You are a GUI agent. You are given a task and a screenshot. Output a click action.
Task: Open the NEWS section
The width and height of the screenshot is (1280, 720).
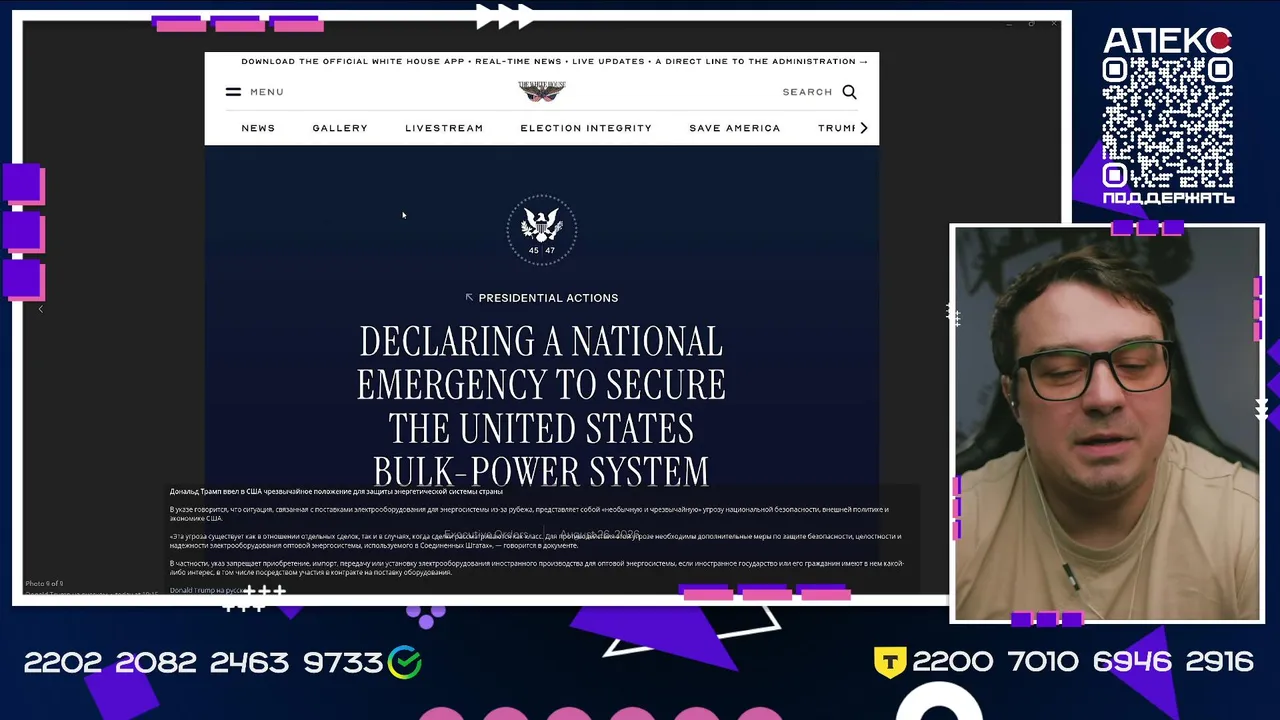(258, 128)
